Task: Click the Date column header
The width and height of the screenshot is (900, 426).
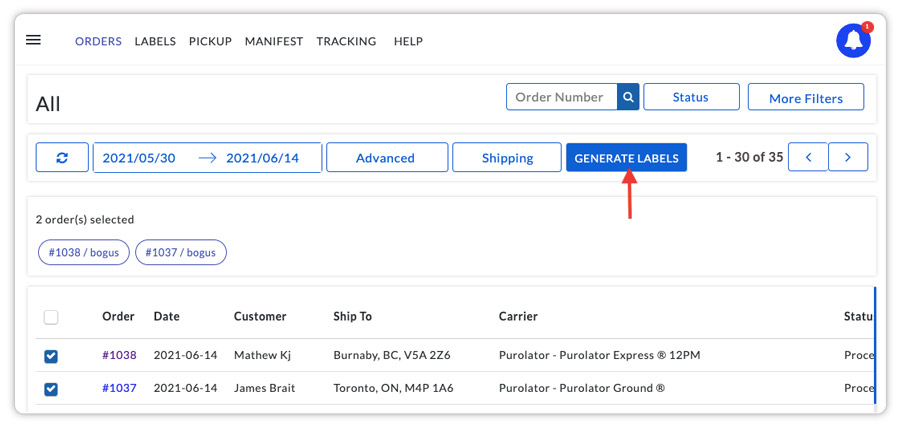Action: [166, 316]
